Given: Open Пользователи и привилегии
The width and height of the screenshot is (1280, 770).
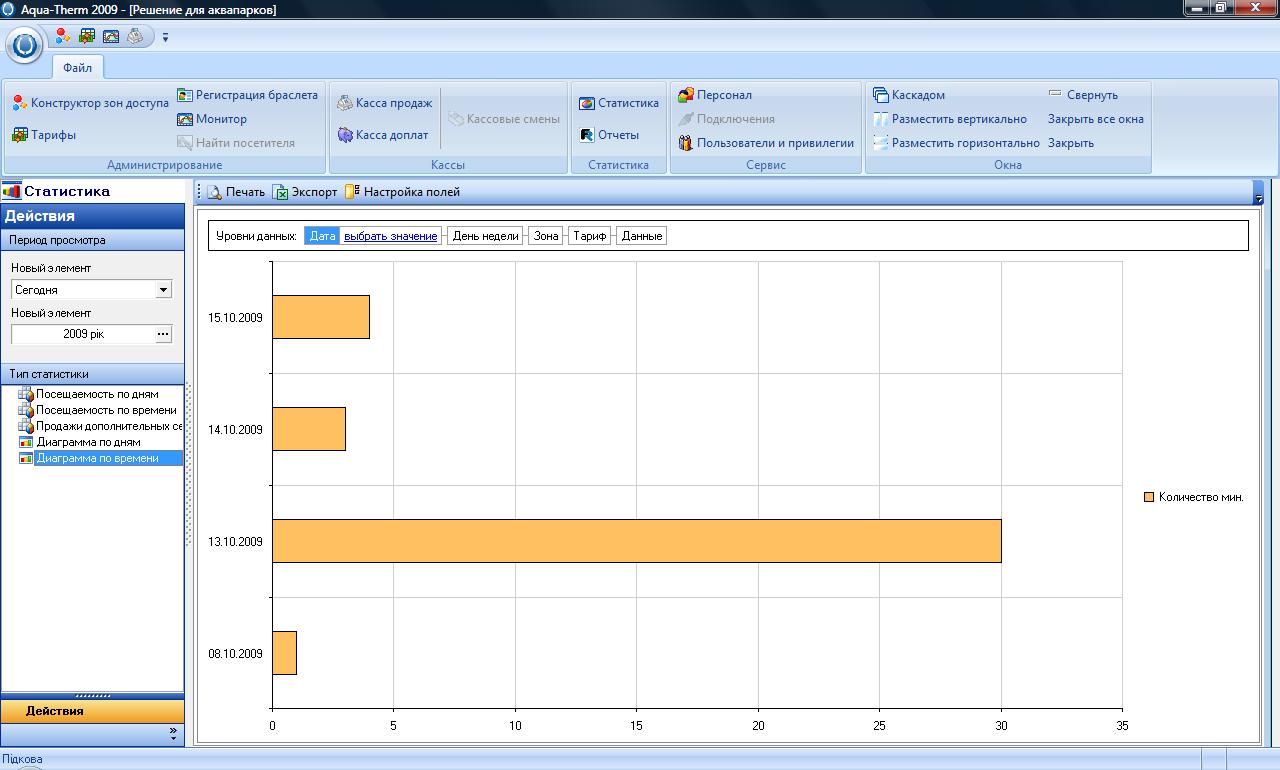Looking at the screenshot, I should (766, 143).
